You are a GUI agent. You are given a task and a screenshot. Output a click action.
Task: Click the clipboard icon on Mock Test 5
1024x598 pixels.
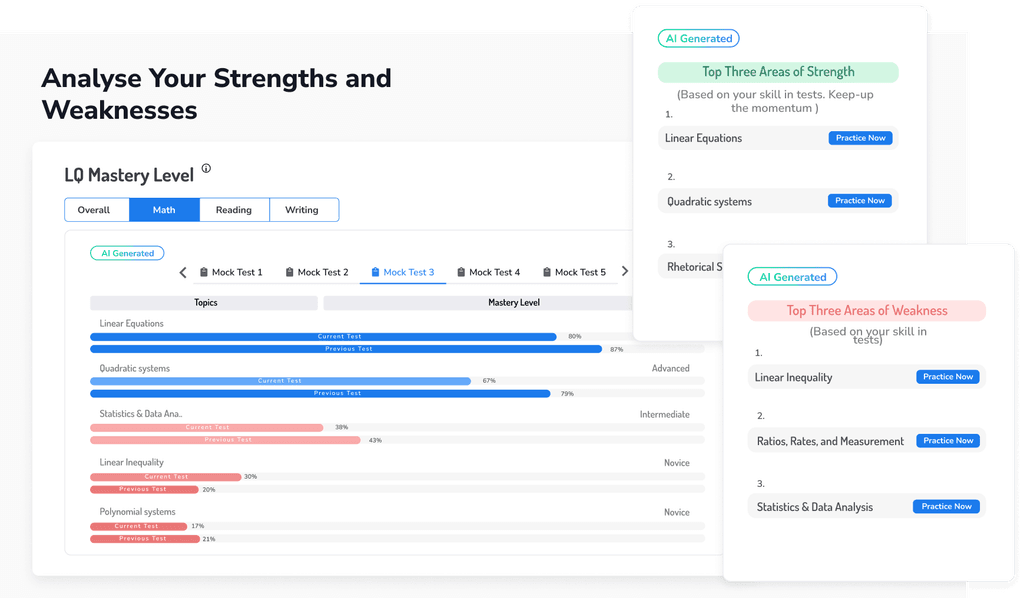[x=548, y=271]
